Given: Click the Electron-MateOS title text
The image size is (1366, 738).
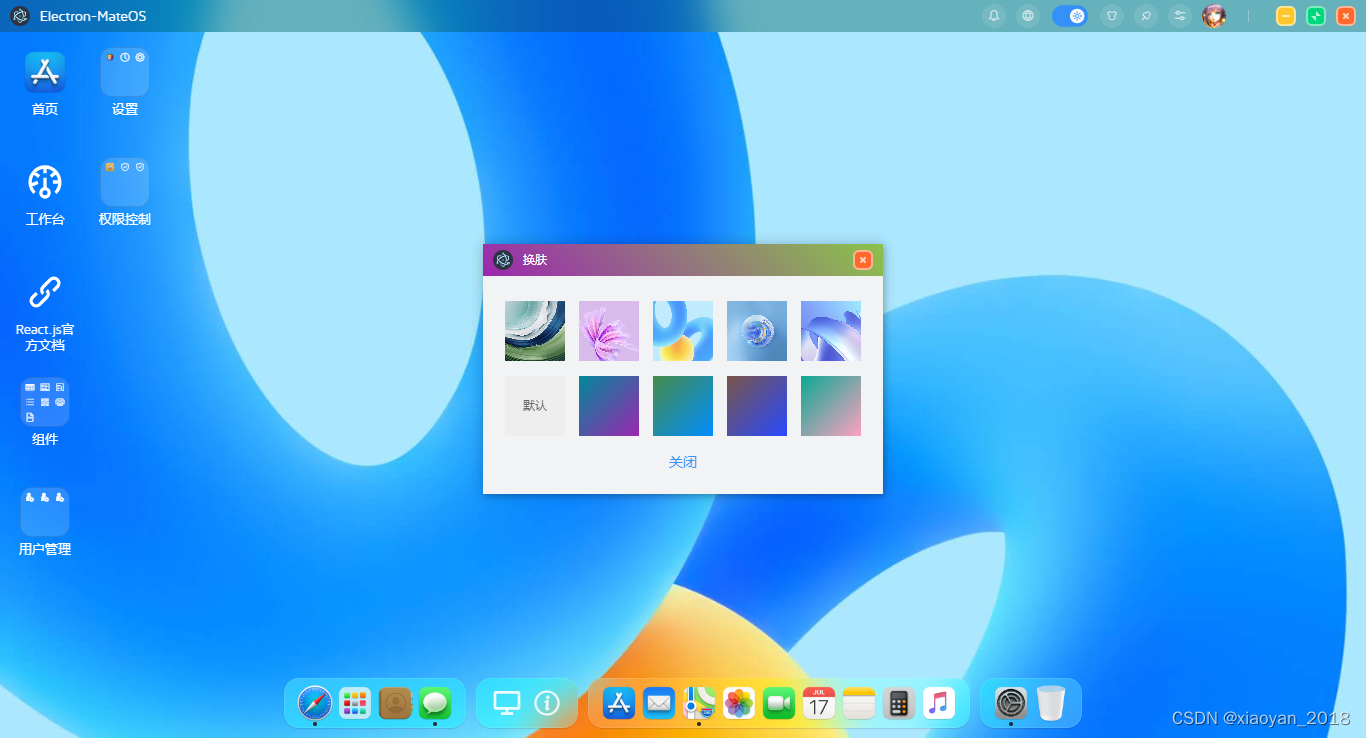Looking at the screenshot, I should [93, 16].
